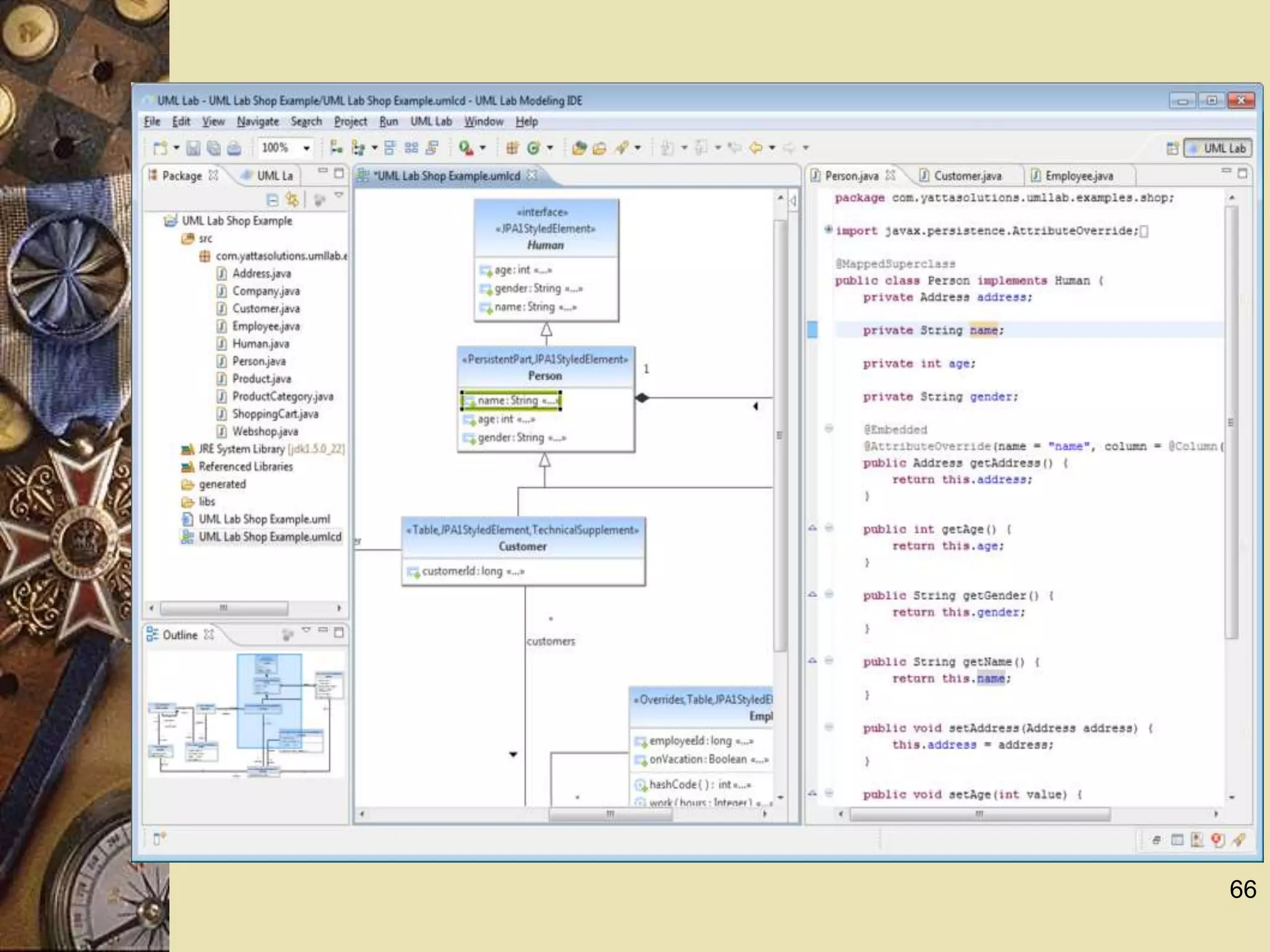Image resolution: width=1270 pixels, height=952 pixels.
Task: Click the Open Type folder icon
Action: pyautogui.click(x=579, y=148)
